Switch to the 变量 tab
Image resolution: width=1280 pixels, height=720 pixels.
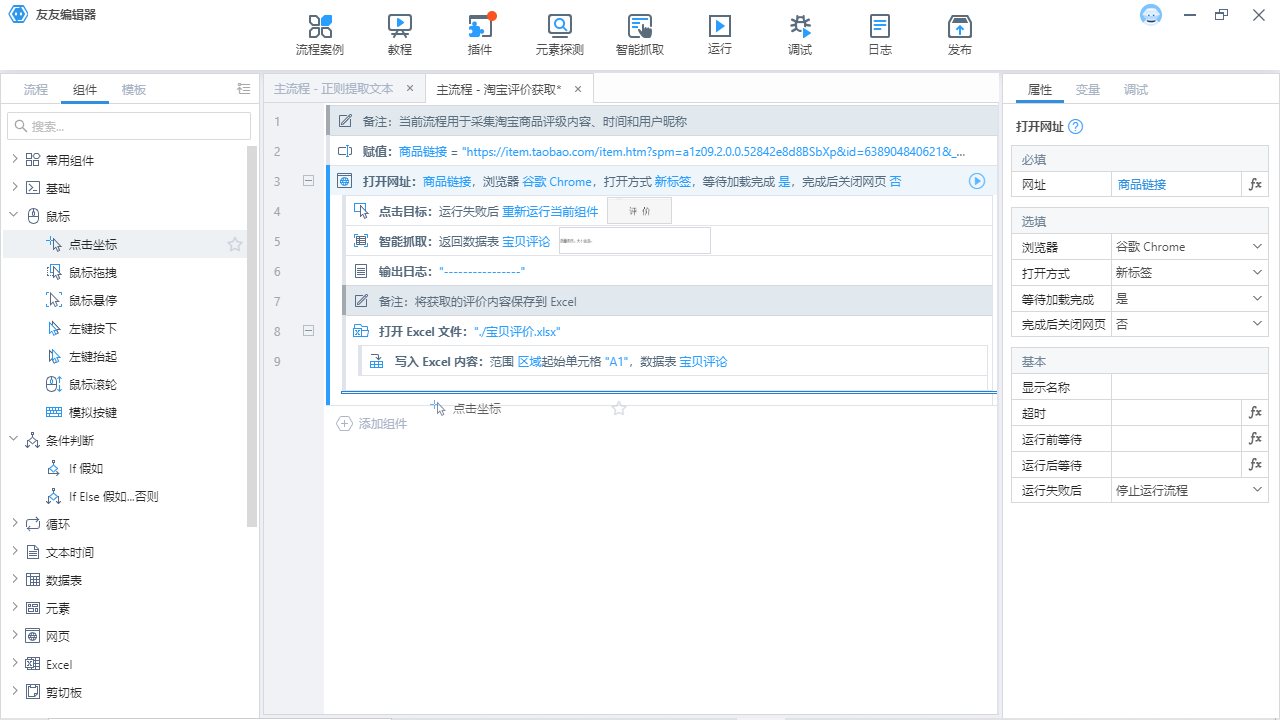pyautogui.click(x=1088, y=89)
